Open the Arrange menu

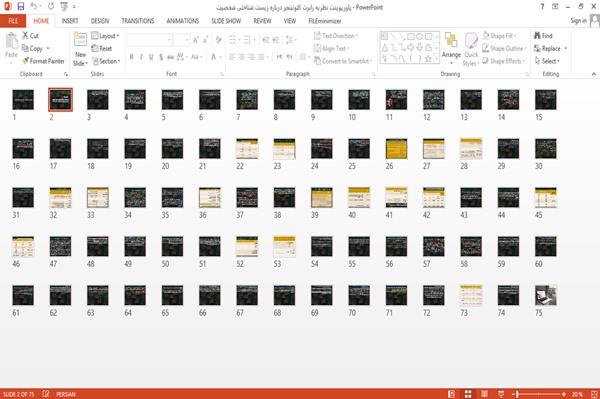click(x=451, y=48)
